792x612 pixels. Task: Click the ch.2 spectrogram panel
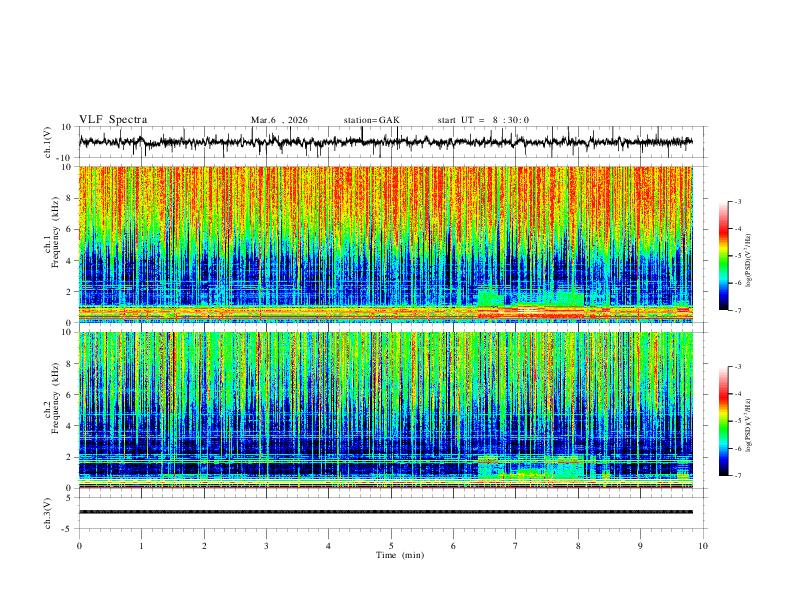pyautogui.click(x=386, y=410)
